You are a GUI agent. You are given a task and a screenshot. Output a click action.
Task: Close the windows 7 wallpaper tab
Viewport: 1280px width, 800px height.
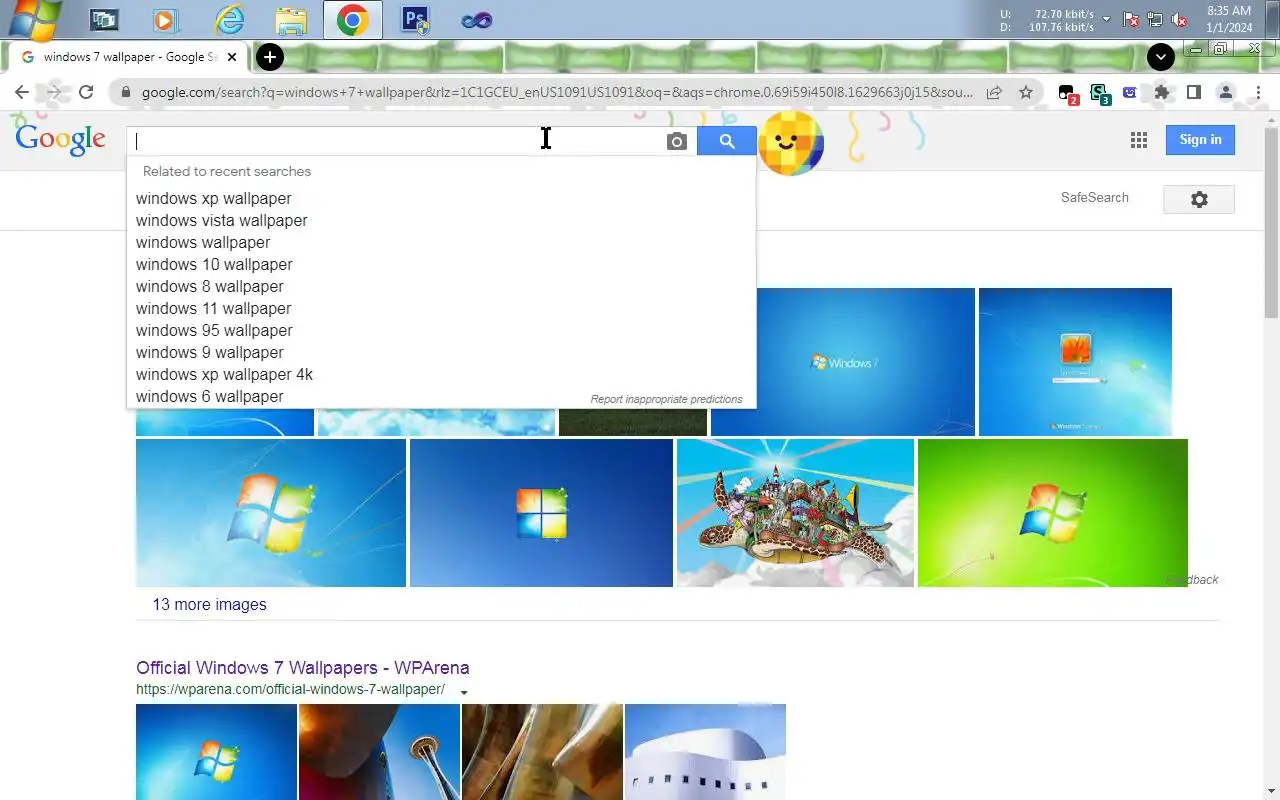[232, 57]
